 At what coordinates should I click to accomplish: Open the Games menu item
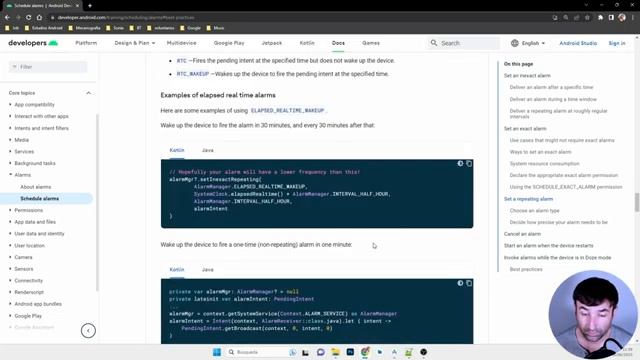pyautogui.click(x=371, y=43)
